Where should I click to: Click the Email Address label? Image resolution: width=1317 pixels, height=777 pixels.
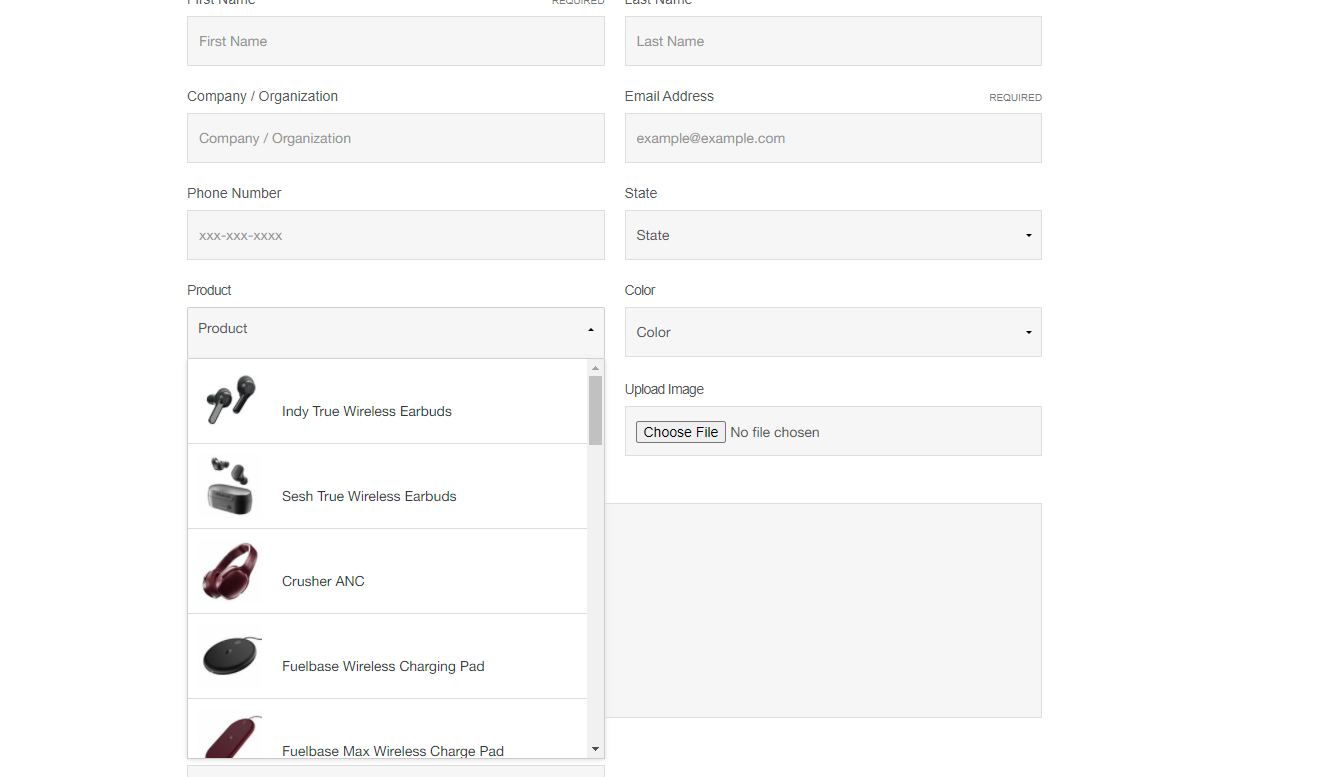669,96
